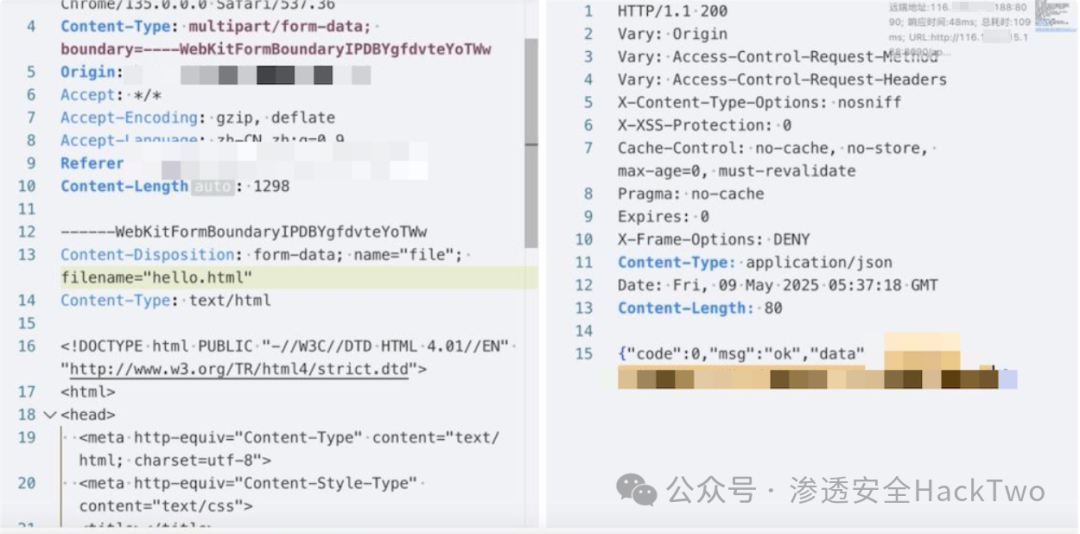Click meta http-equiv="Content-Style-Type" line
This screenshot has width=1080, height=534.
(249, 483)
